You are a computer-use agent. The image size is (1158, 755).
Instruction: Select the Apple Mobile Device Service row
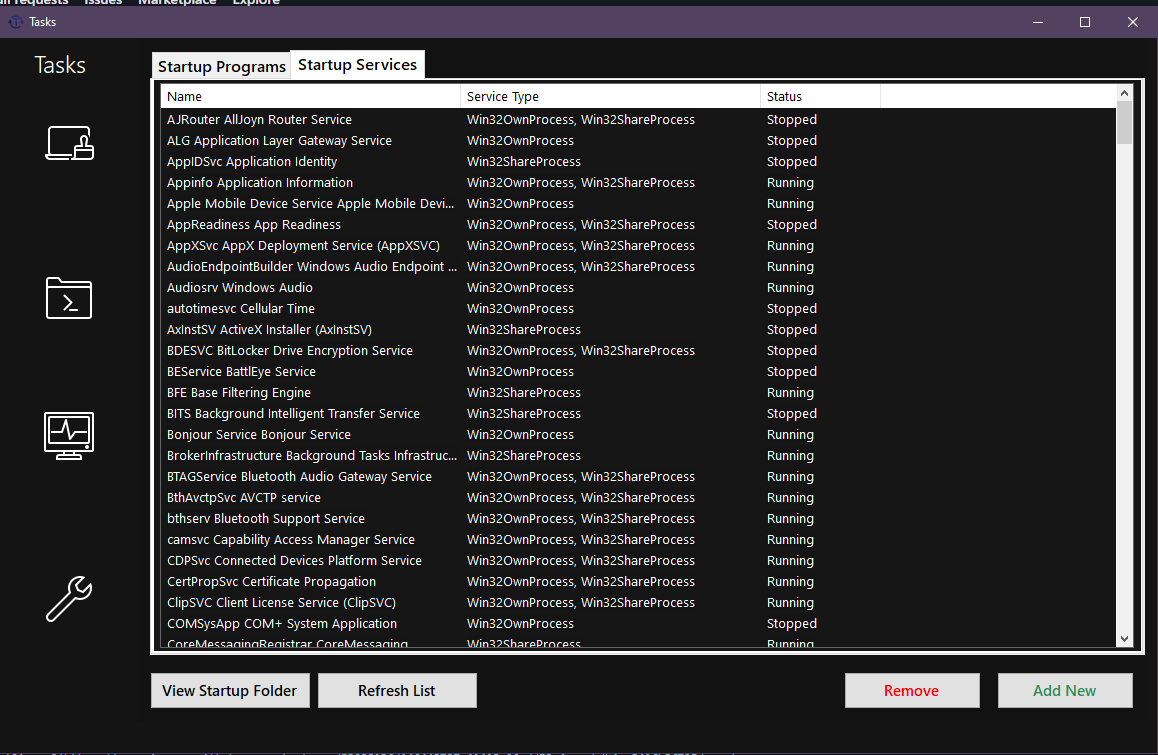tap(638, 204)
